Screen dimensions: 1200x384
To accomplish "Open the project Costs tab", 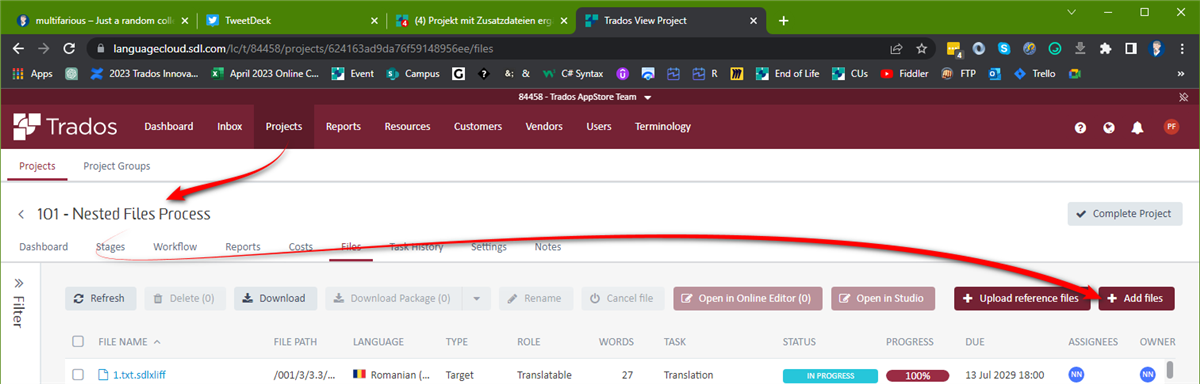I will click(x=301, y=247).
